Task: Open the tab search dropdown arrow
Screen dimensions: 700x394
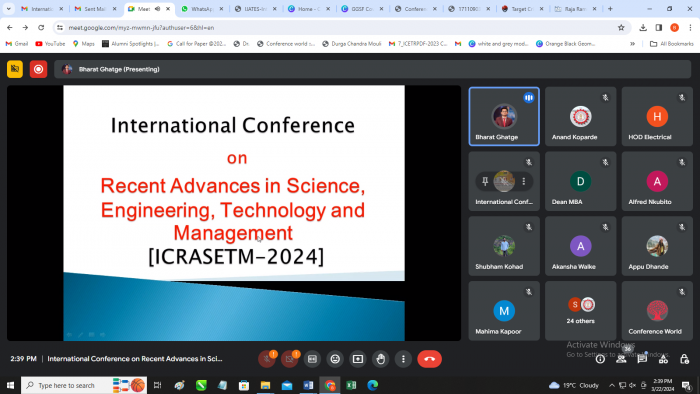Action: pos(8,8)
